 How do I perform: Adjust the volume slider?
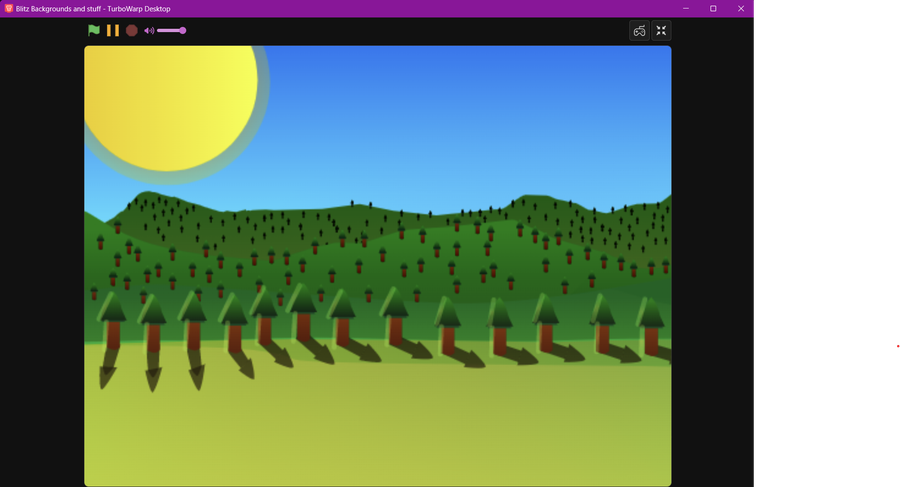[x=172, y=30]
